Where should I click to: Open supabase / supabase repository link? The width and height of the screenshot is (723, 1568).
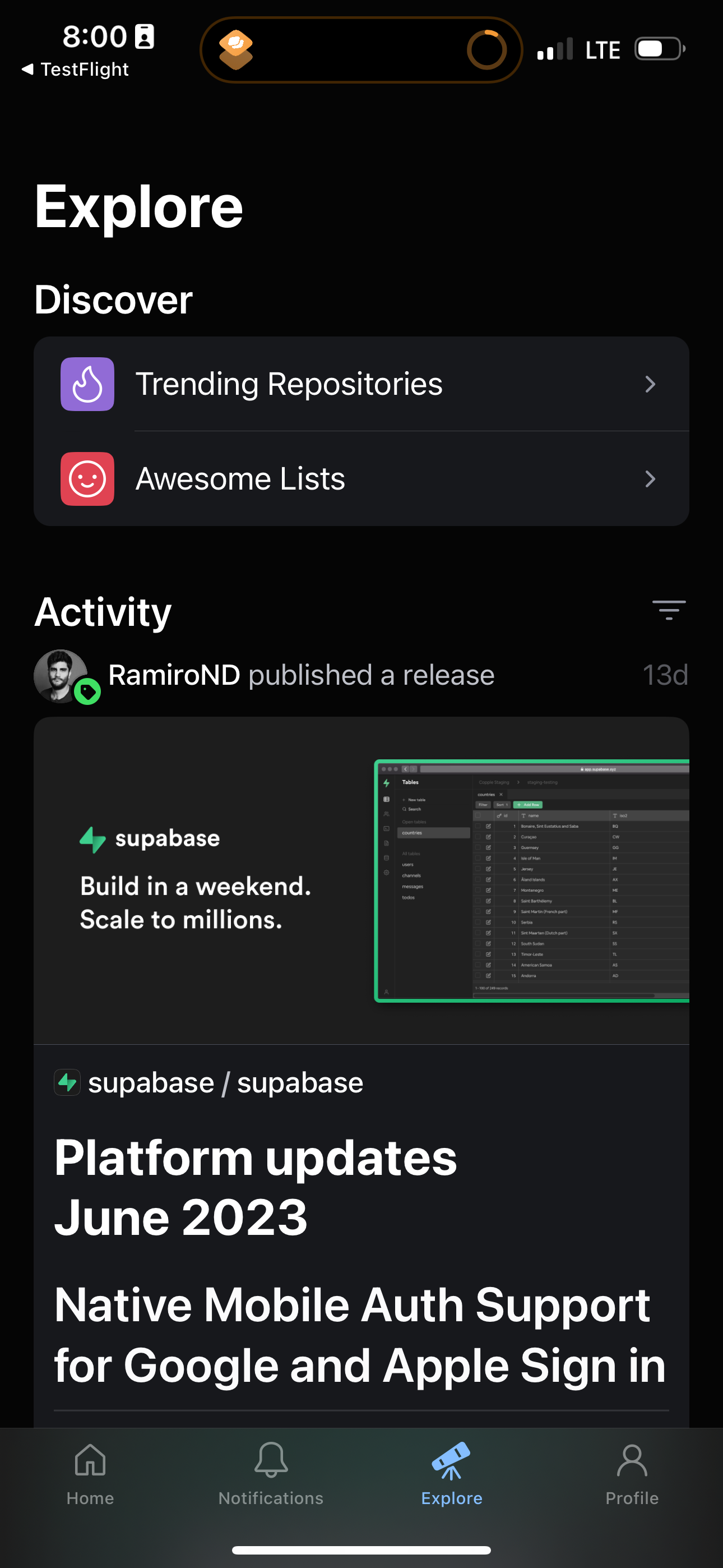tap(226, 1083)
